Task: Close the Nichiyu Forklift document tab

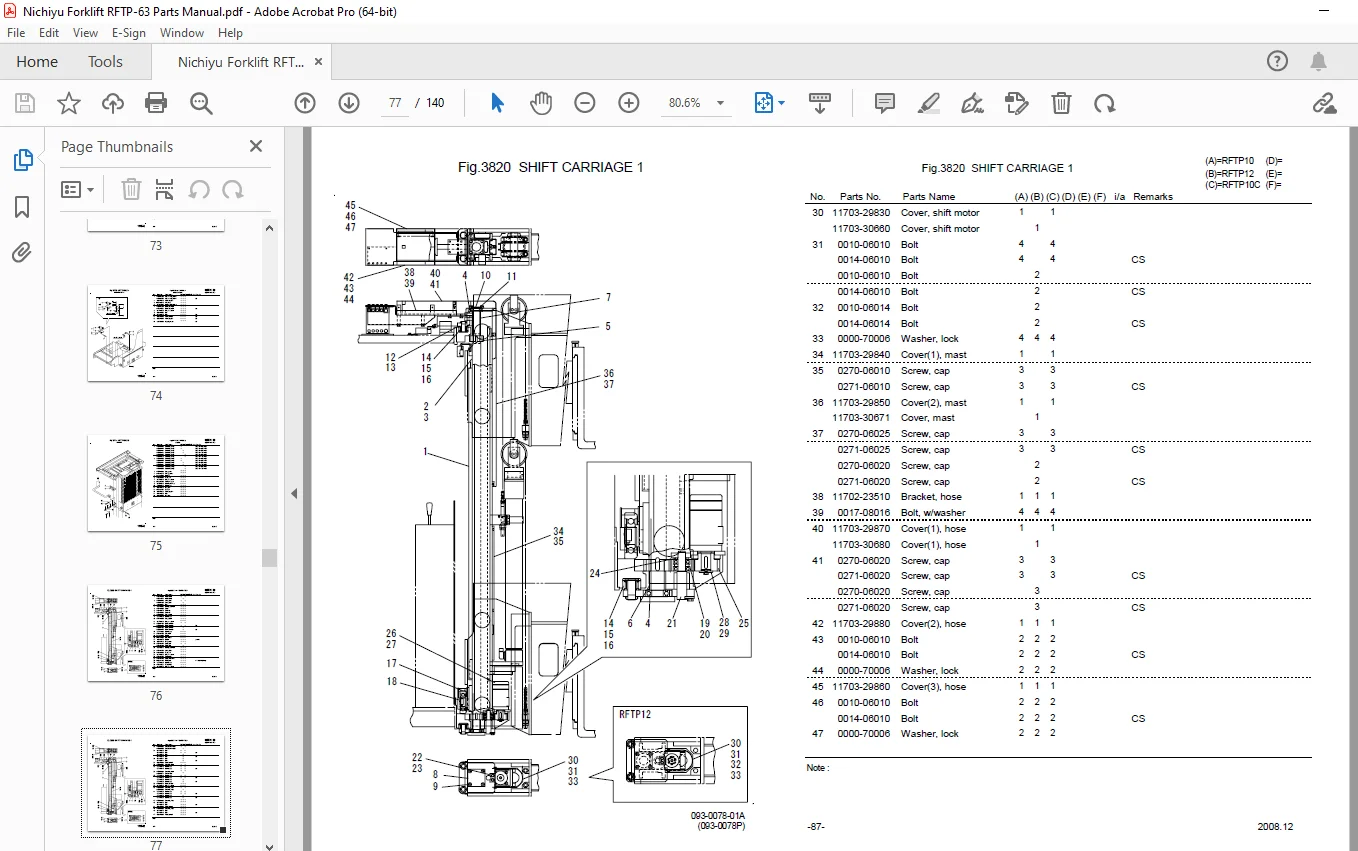Action: [319, 62]
